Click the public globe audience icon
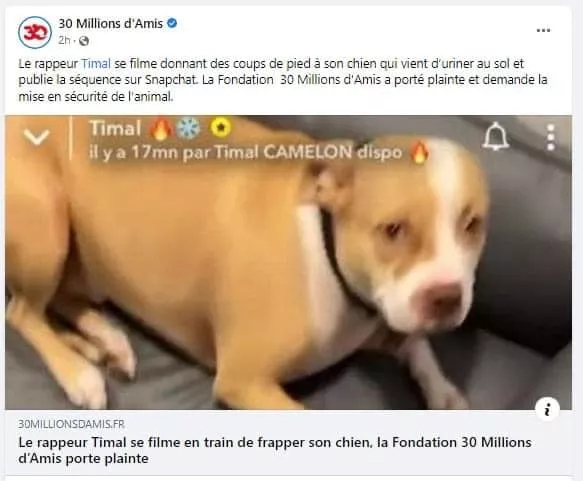This screenshot has width=583, height=481. [84, 41]
